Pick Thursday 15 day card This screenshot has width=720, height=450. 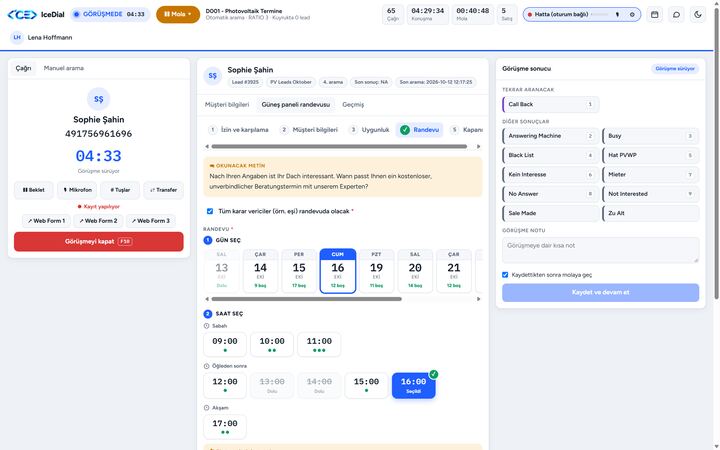click(299, 271)
